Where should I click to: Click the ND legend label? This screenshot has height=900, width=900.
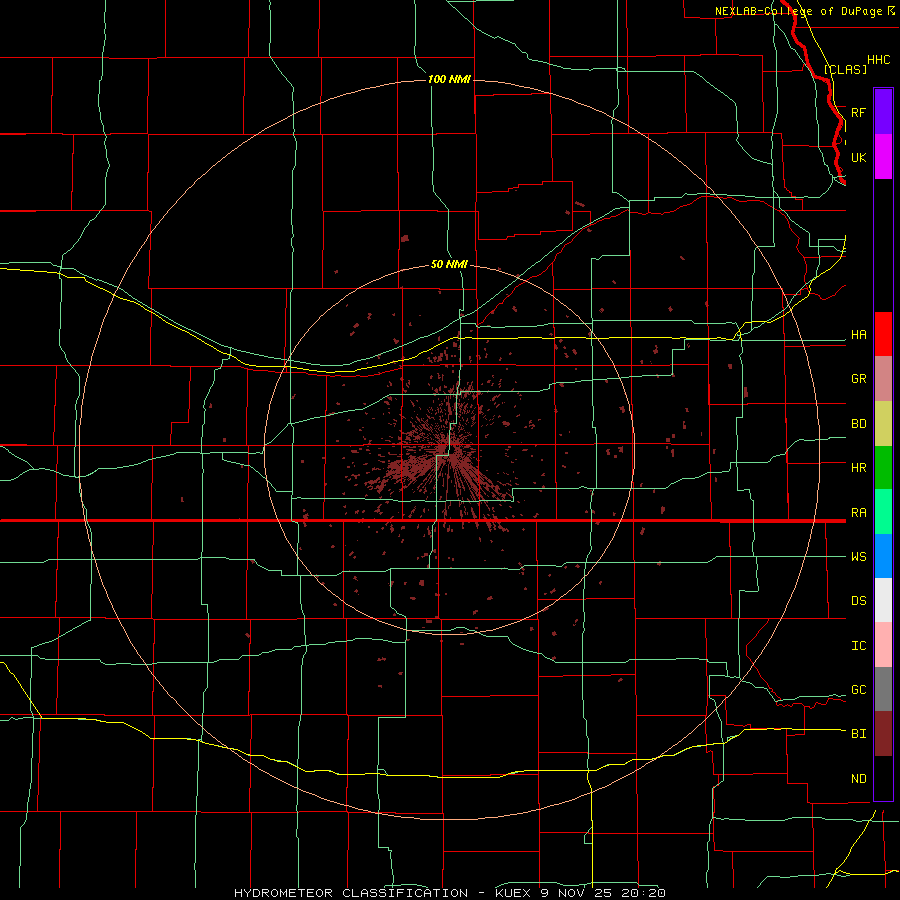pyautogui.click(x=858, y=779)
